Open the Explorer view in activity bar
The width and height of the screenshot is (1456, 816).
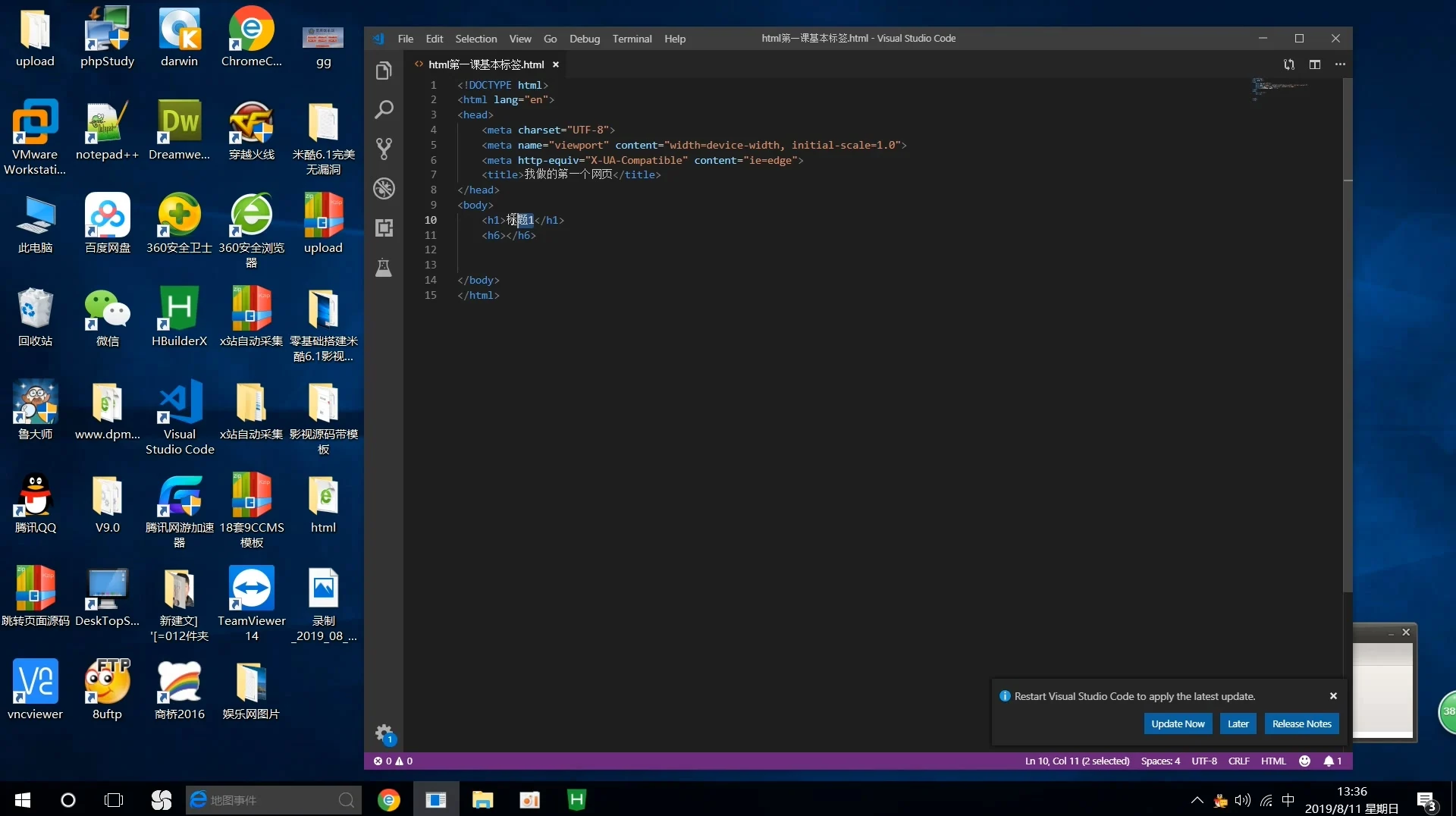[384, 71]
